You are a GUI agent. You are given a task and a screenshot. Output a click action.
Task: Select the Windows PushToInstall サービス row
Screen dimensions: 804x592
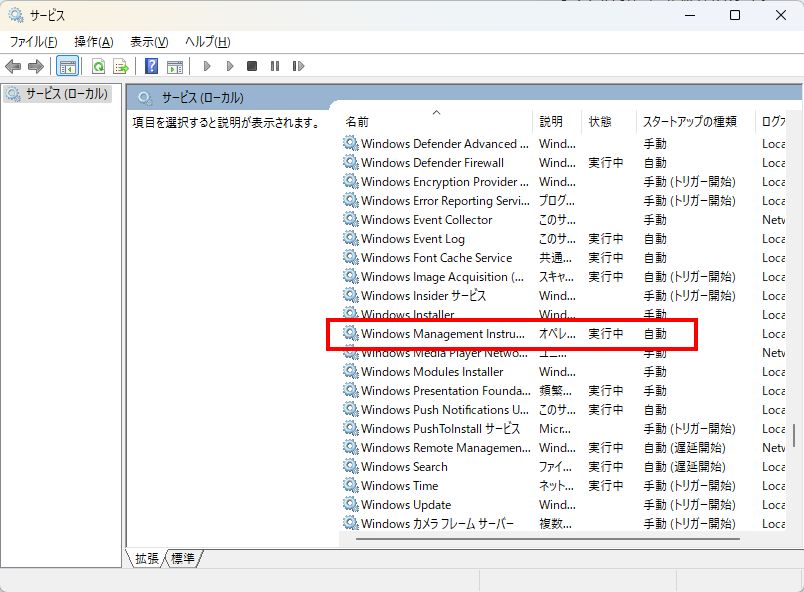[563, 428]
